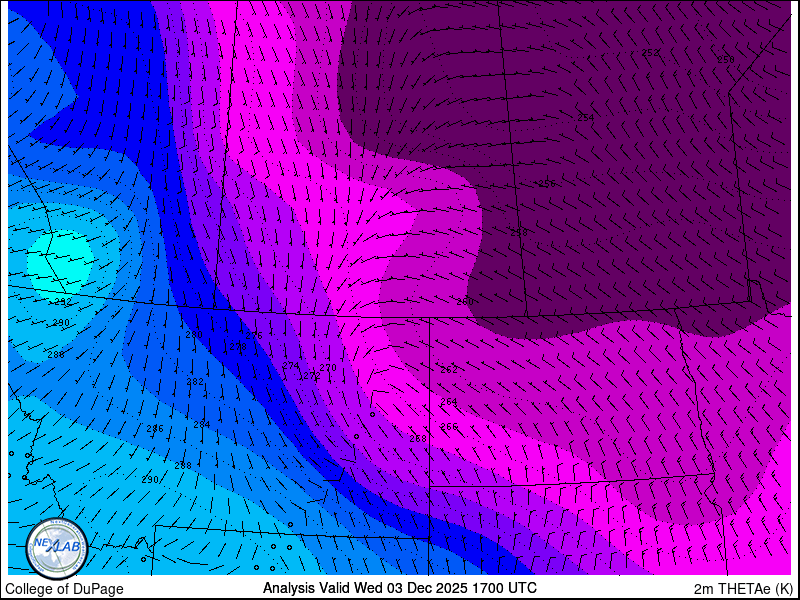
Task: Click the "Analysis Valid Wed 03 Dec 2025 1700 UTC" text
Action: click(x=399, y=588)
